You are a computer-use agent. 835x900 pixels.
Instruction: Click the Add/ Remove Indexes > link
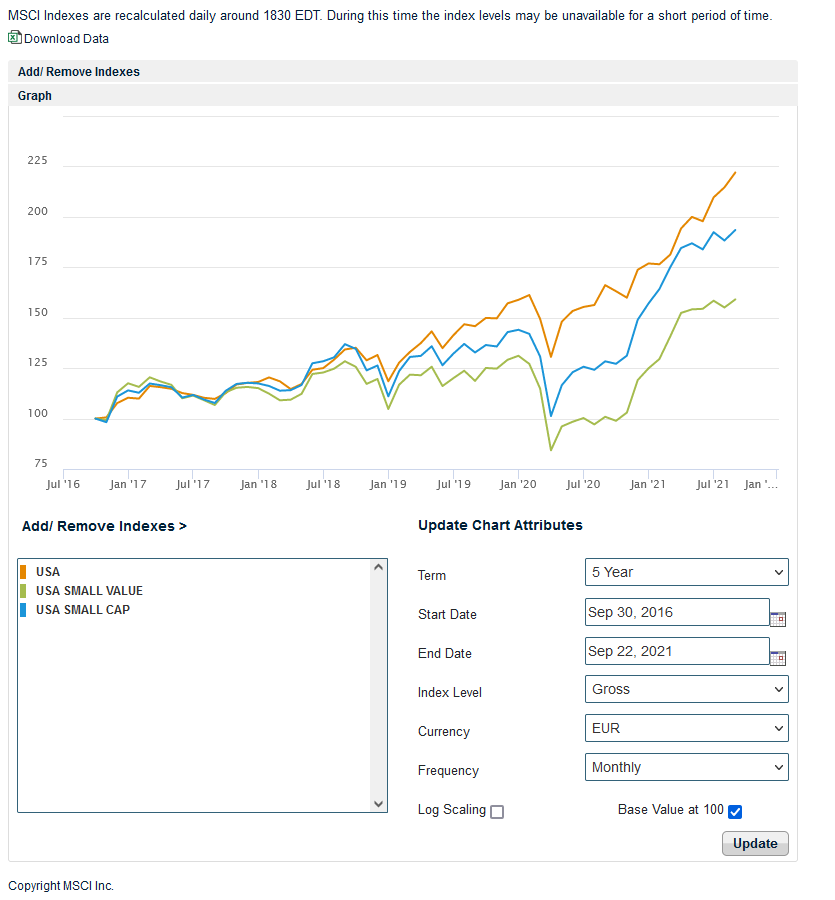coord(104,526)
